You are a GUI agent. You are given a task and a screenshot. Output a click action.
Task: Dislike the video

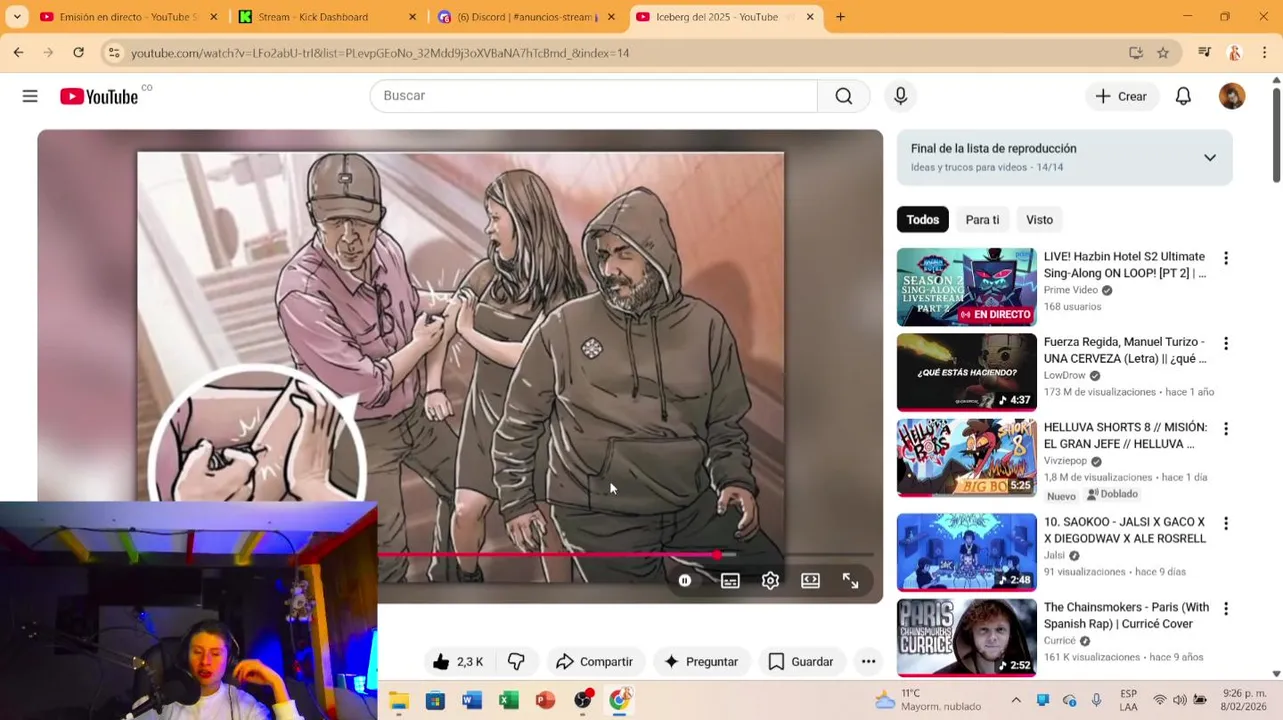click(516, 661)
